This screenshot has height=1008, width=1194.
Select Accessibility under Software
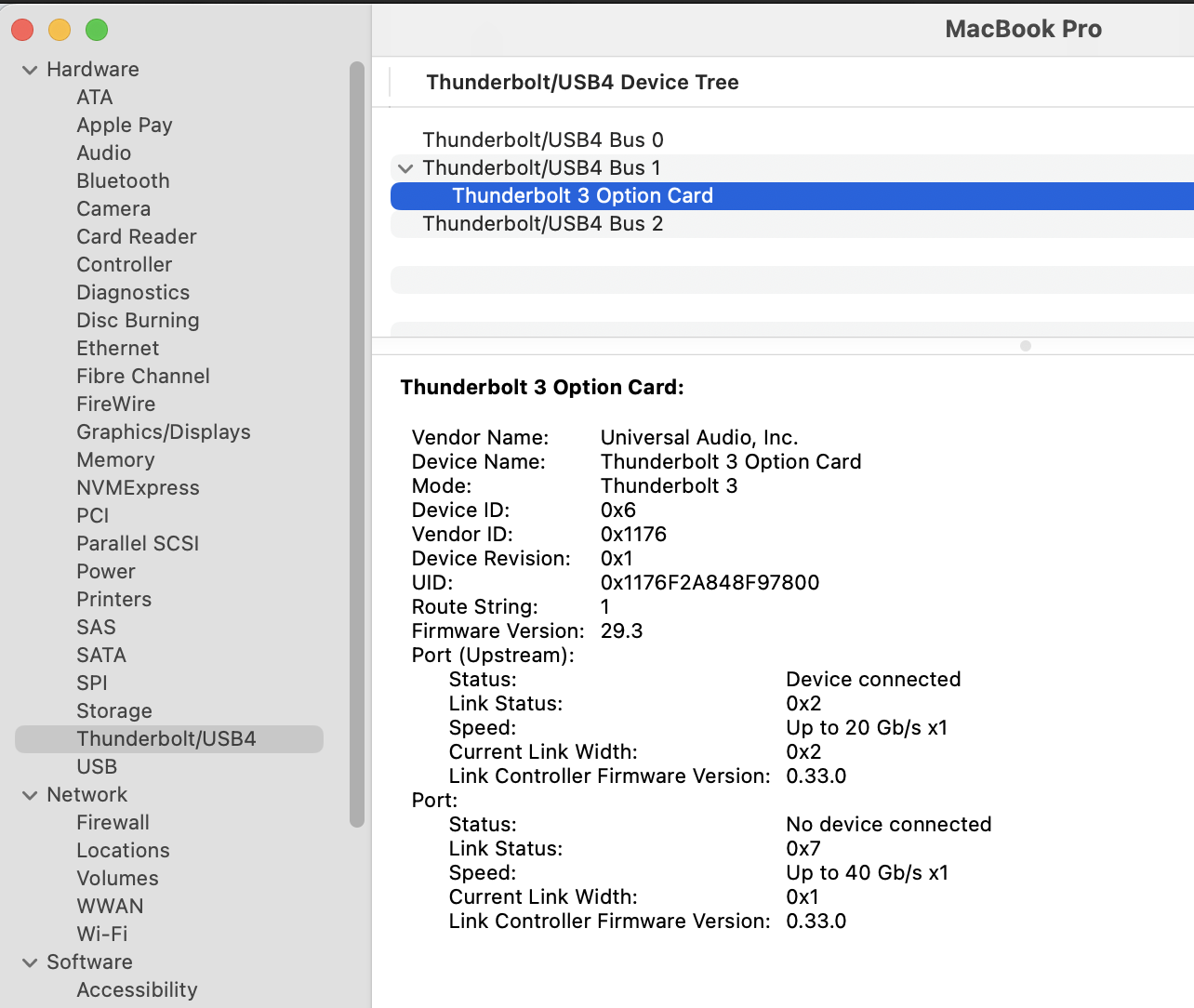(x=138, y=990)
